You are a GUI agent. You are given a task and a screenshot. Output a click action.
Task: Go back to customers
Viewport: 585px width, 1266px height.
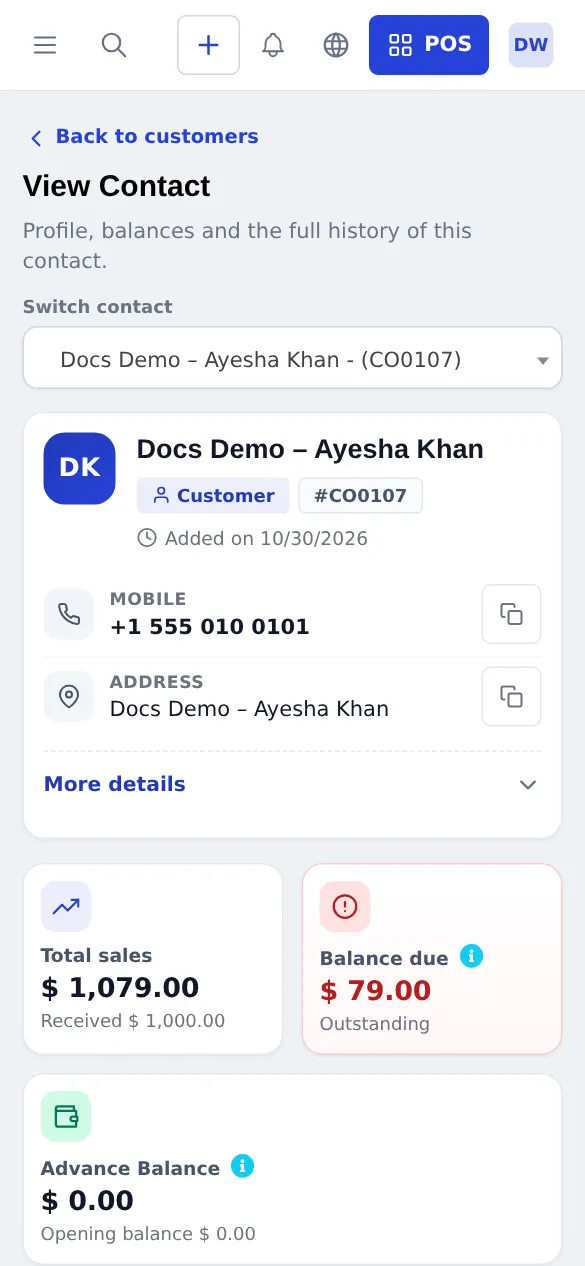143,137
